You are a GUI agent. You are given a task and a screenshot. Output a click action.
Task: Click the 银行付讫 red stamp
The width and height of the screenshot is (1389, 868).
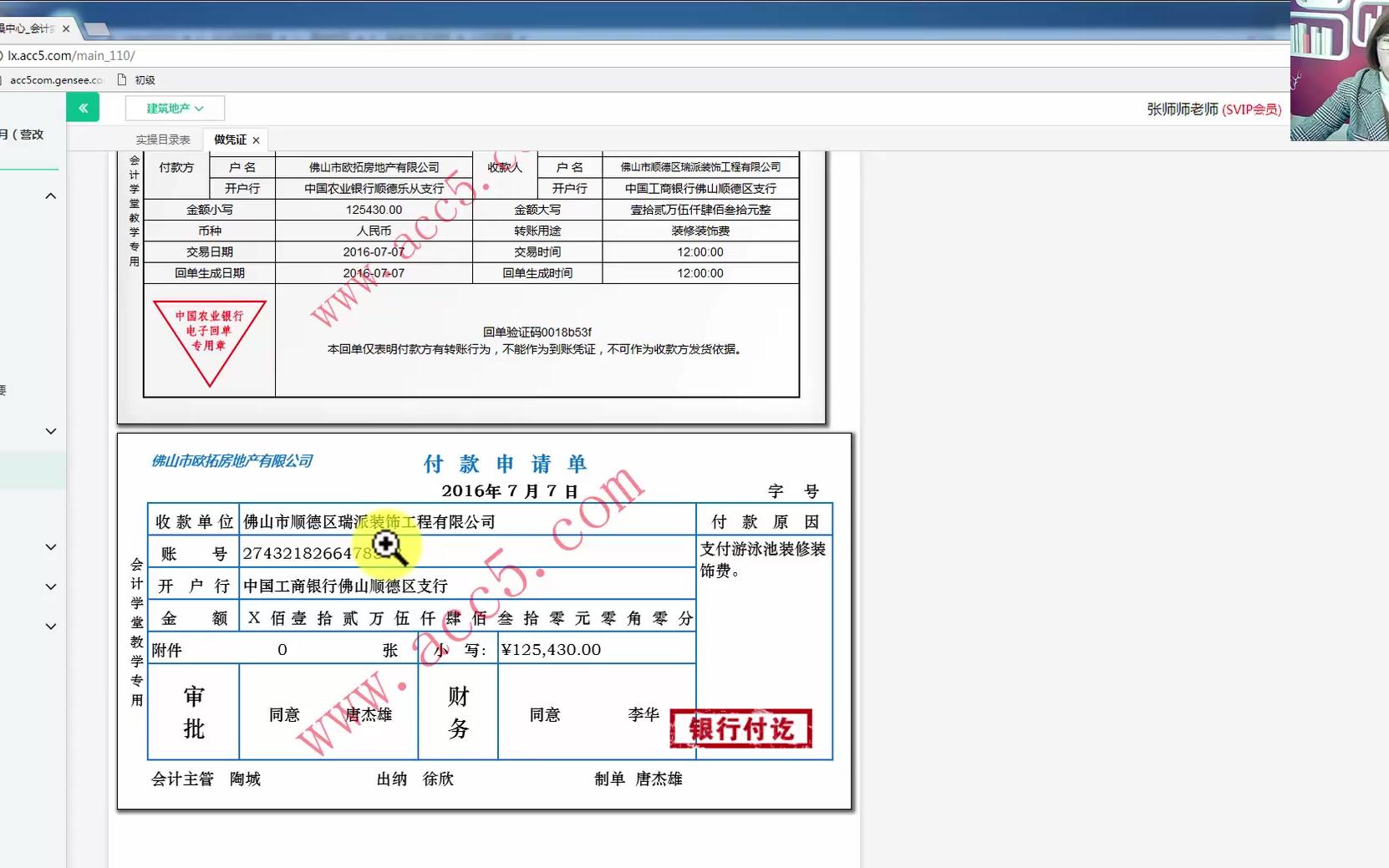tap(741, 728)
